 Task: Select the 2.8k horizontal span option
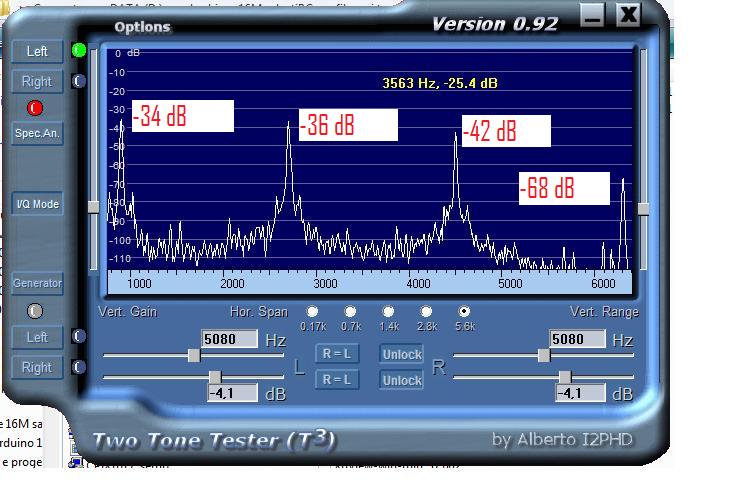426,312
